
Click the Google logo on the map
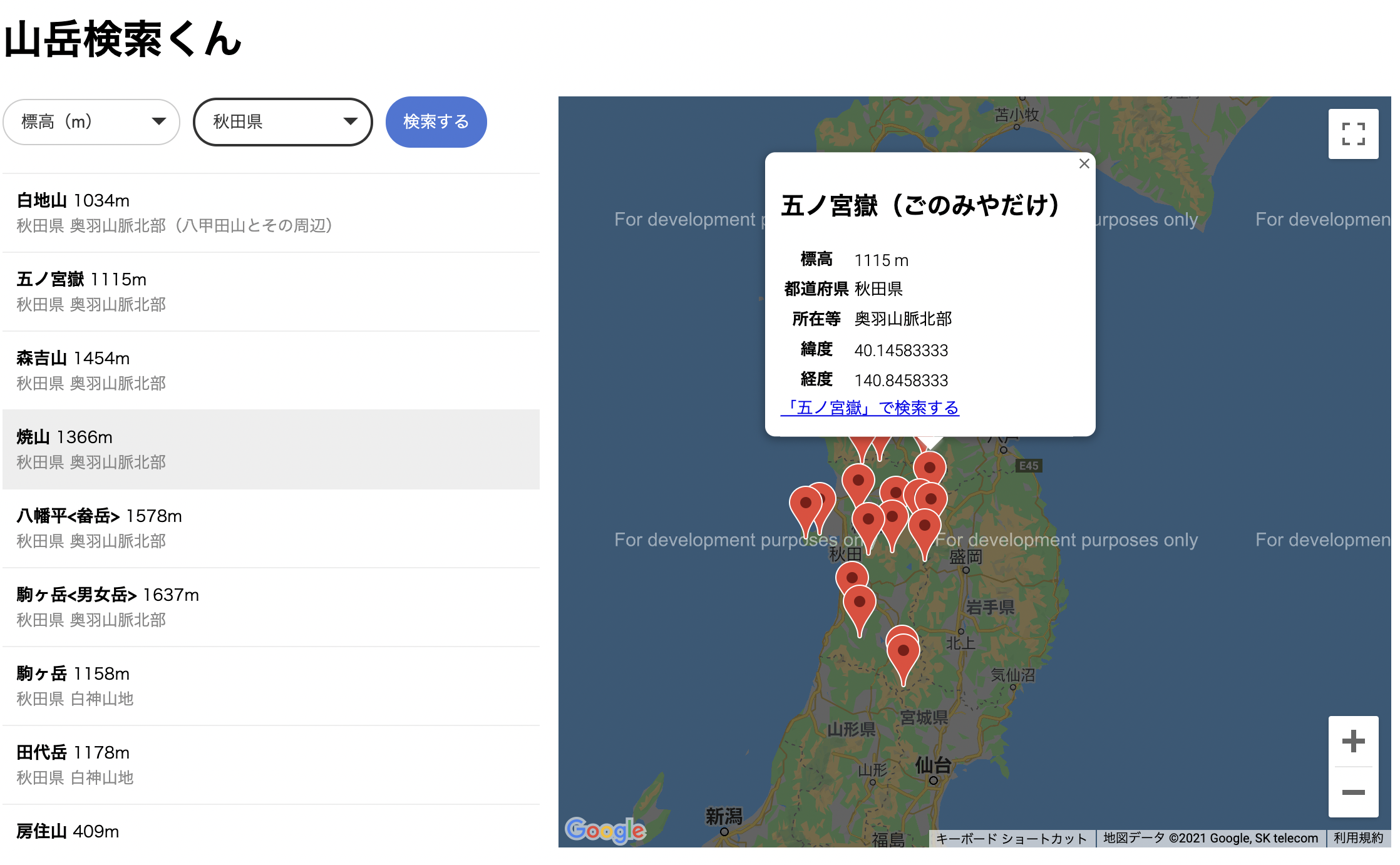(605, 829)
